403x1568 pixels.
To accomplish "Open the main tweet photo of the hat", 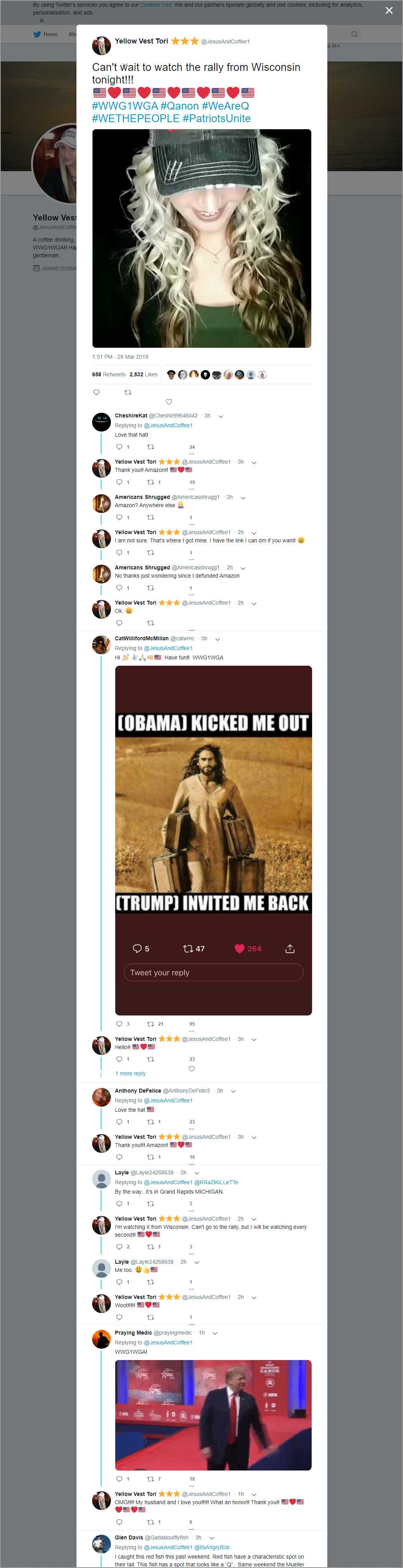I will click(202, 238).
